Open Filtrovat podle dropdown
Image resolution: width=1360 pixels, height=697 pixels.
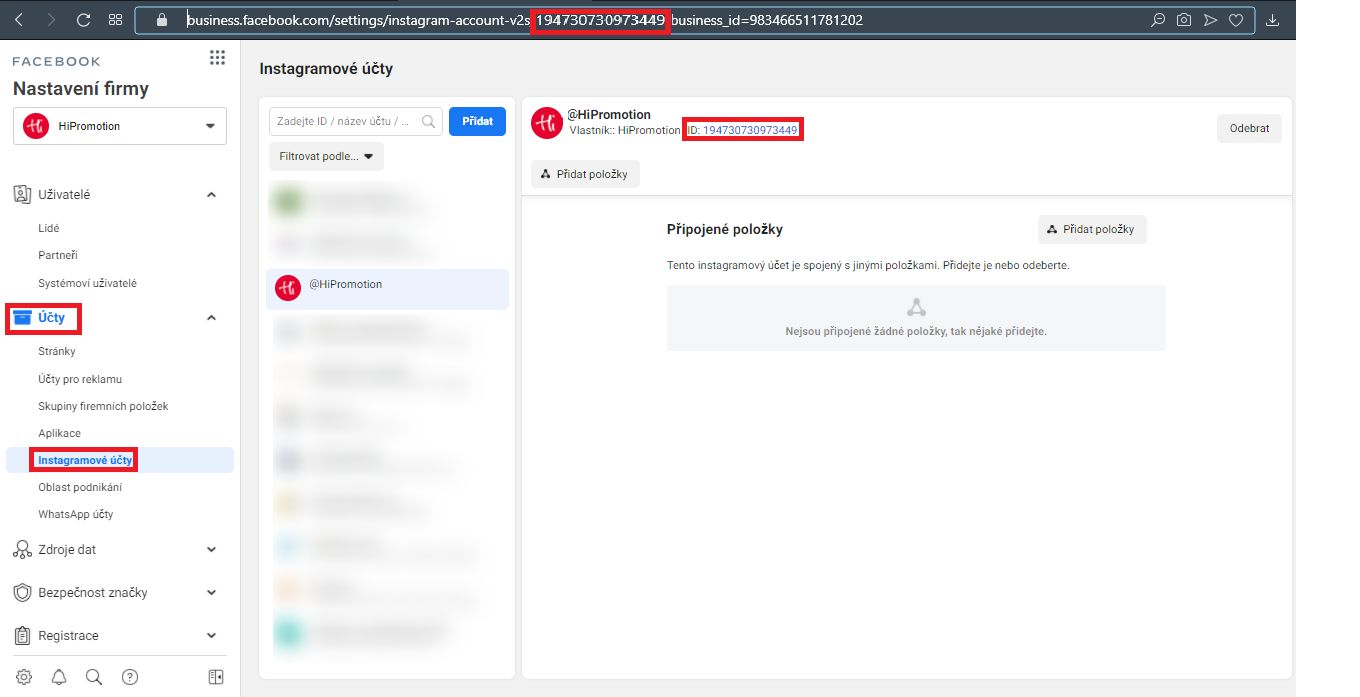(326, 157)
